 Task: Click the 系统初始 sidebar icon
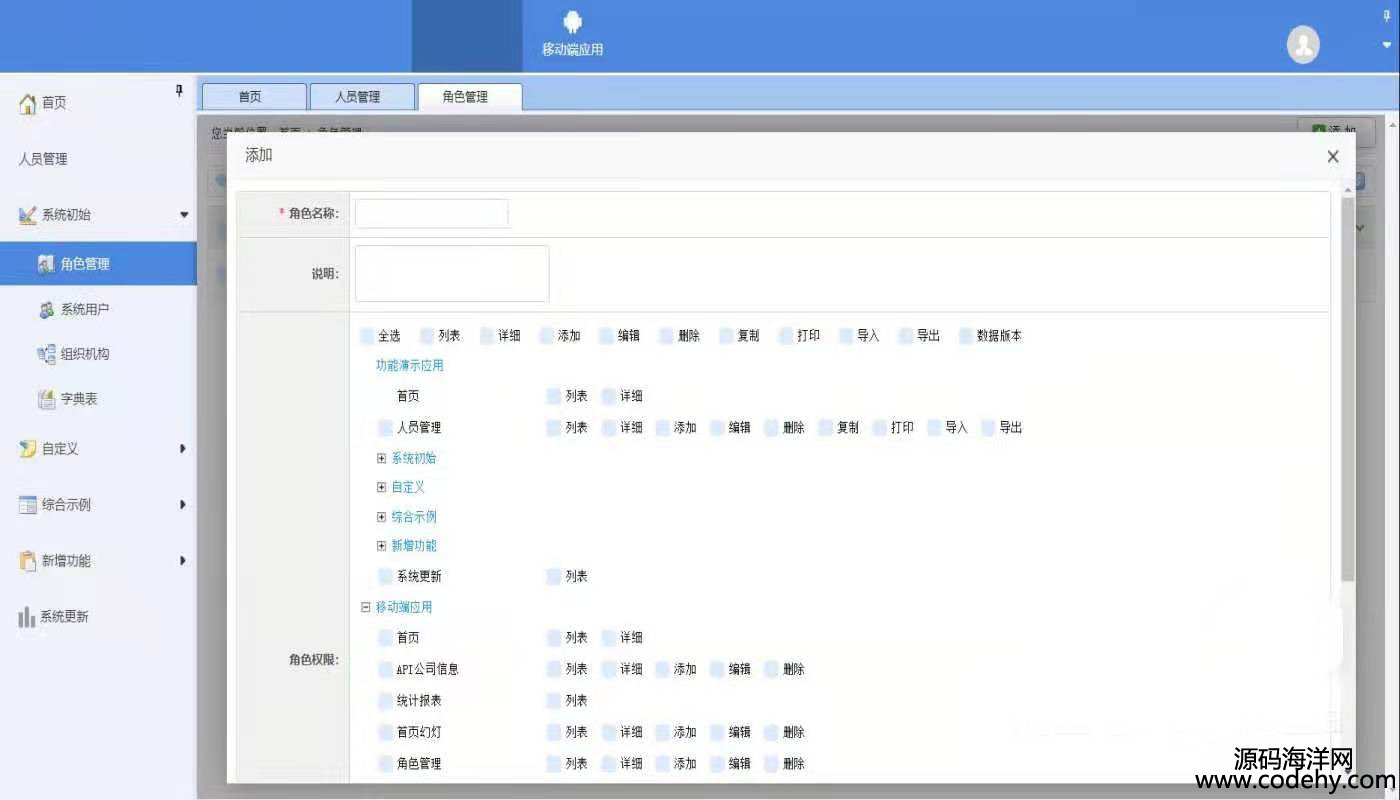click(28, 215)
